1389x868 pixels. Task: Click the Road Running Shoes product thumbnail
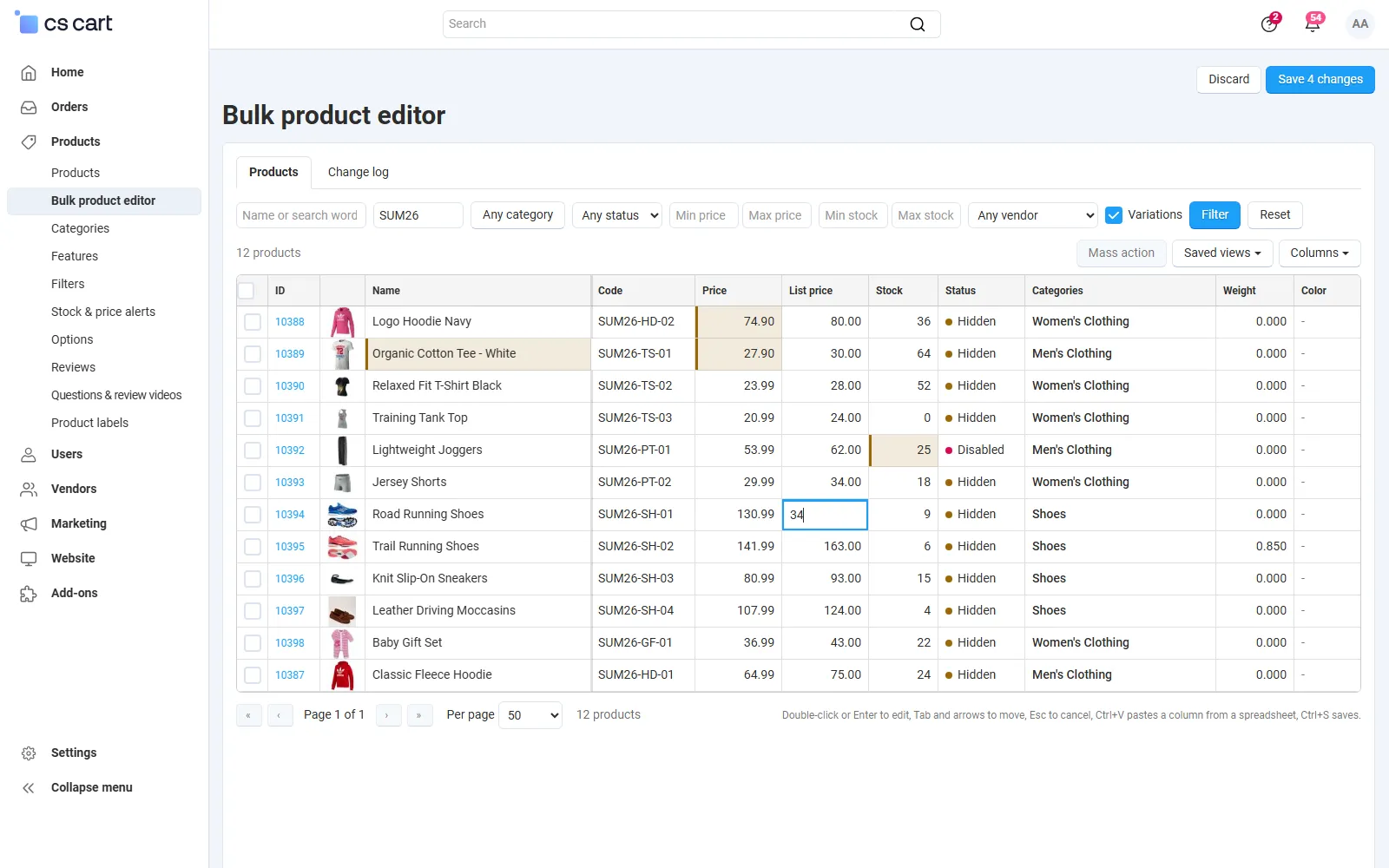(342, 515)
